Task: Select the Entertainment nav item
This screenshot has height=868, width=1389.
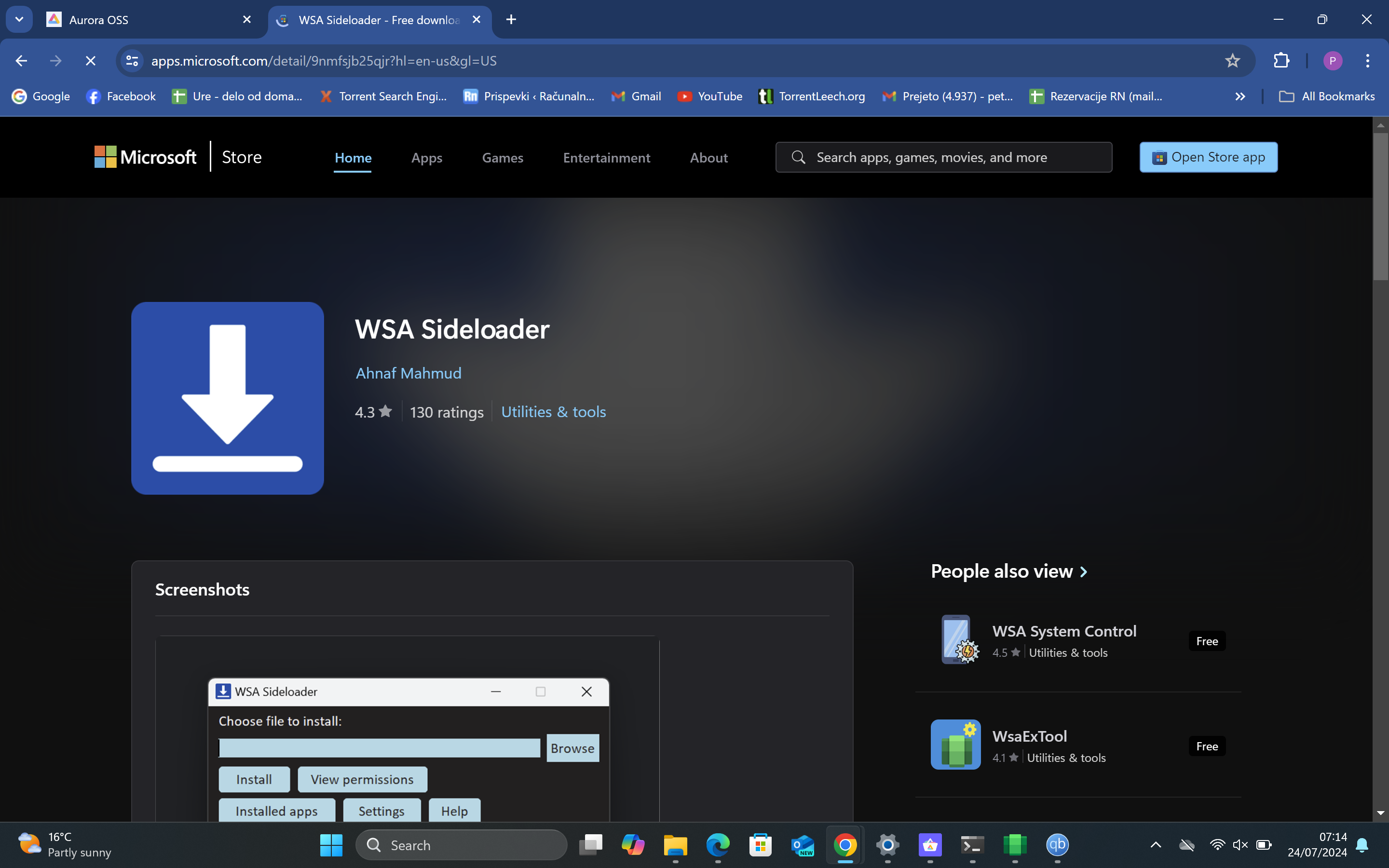Action: click(x=607, y=158)
